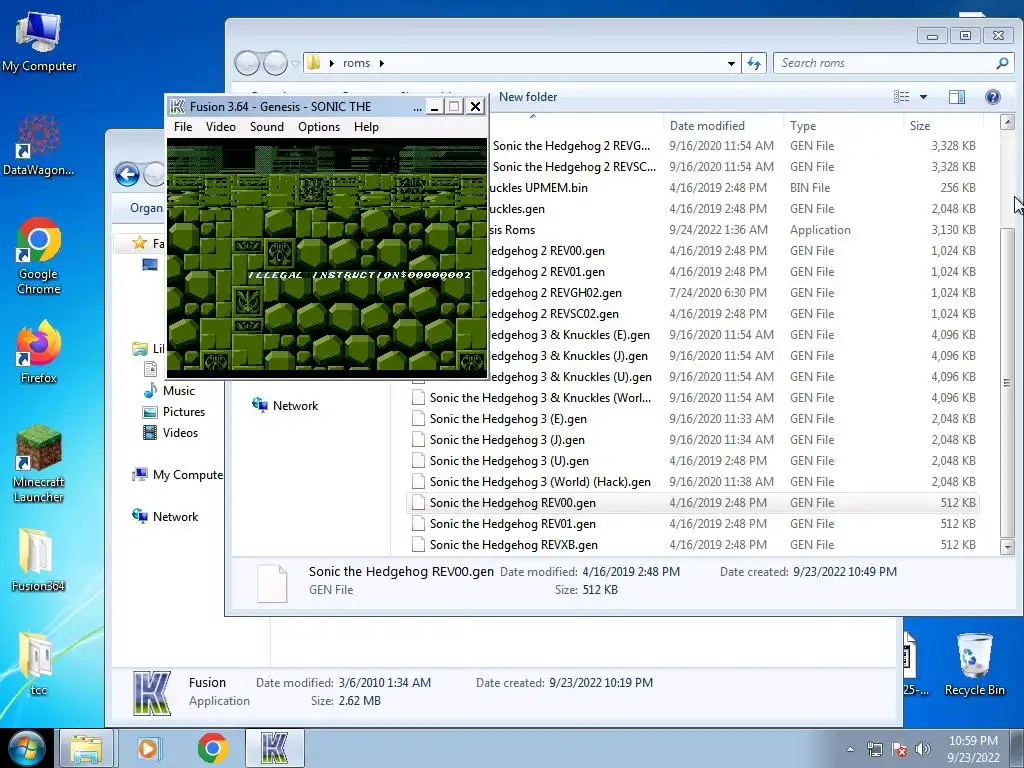
Task: Open Fusion364 folder on desktop
Action: click(x=39, y=560)
